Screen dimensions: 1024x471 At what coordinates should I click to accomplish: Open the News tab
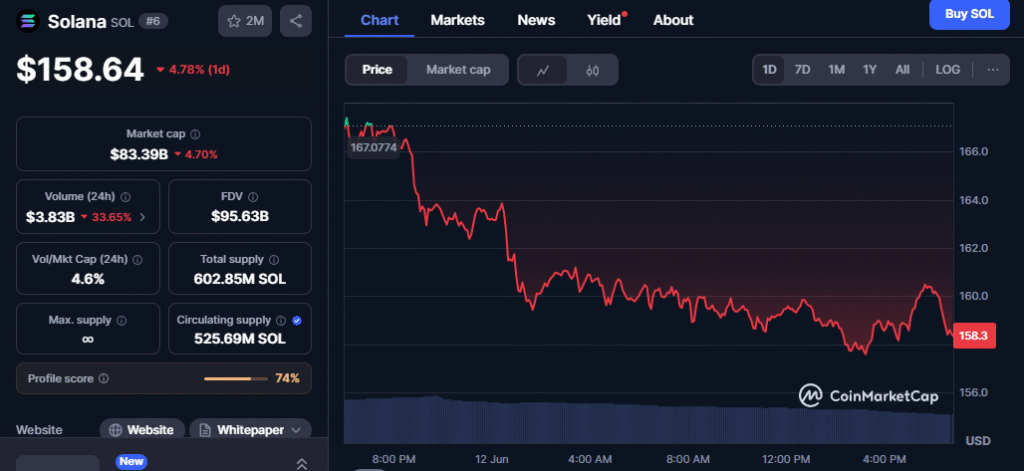(536, 20)
